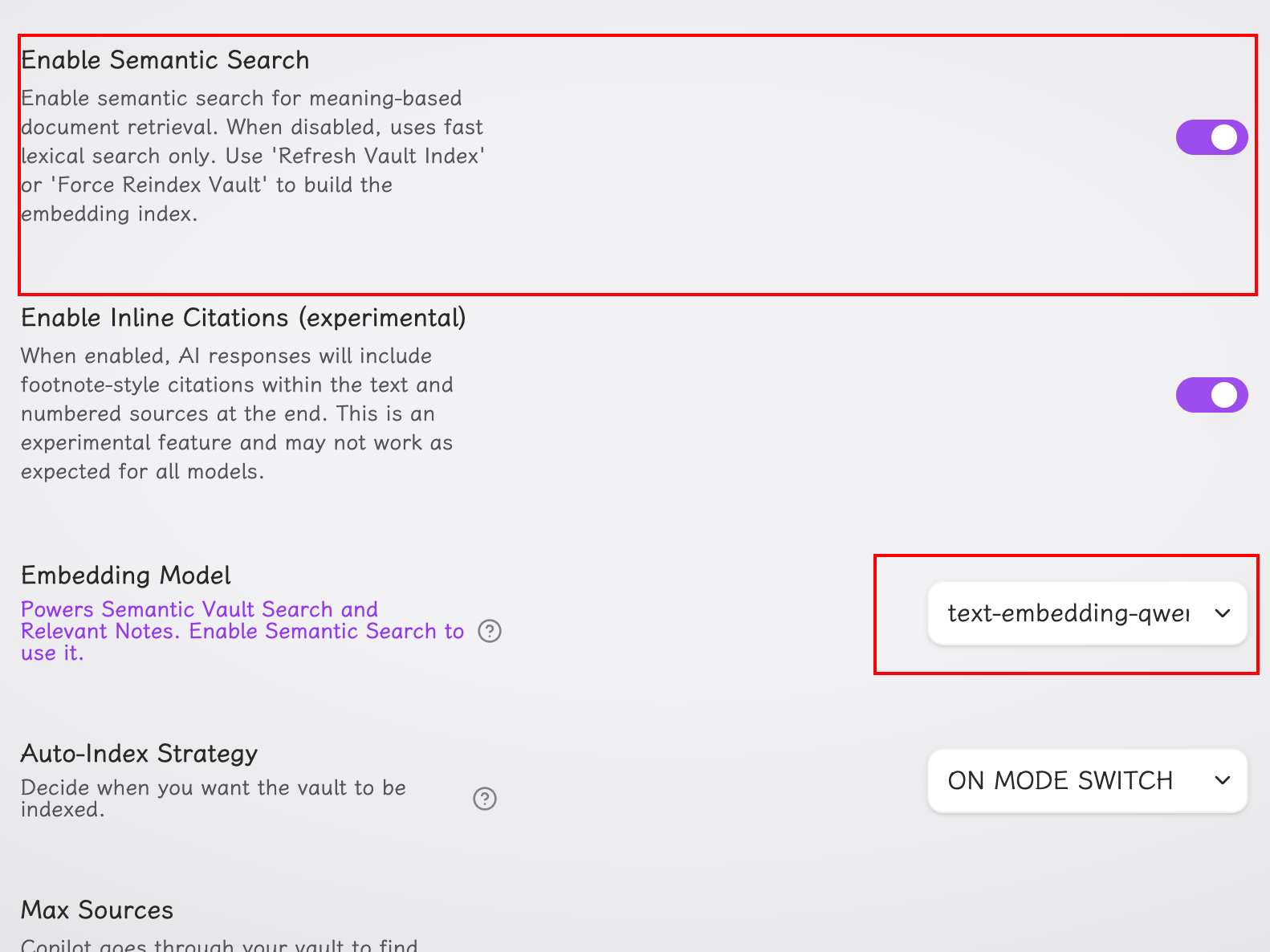Image resolution: width=1270 pixels, height=952 pixels.
Task: Click the "Embedding Model" setting title
Action: pyautogui.click(x=126, y=576)
